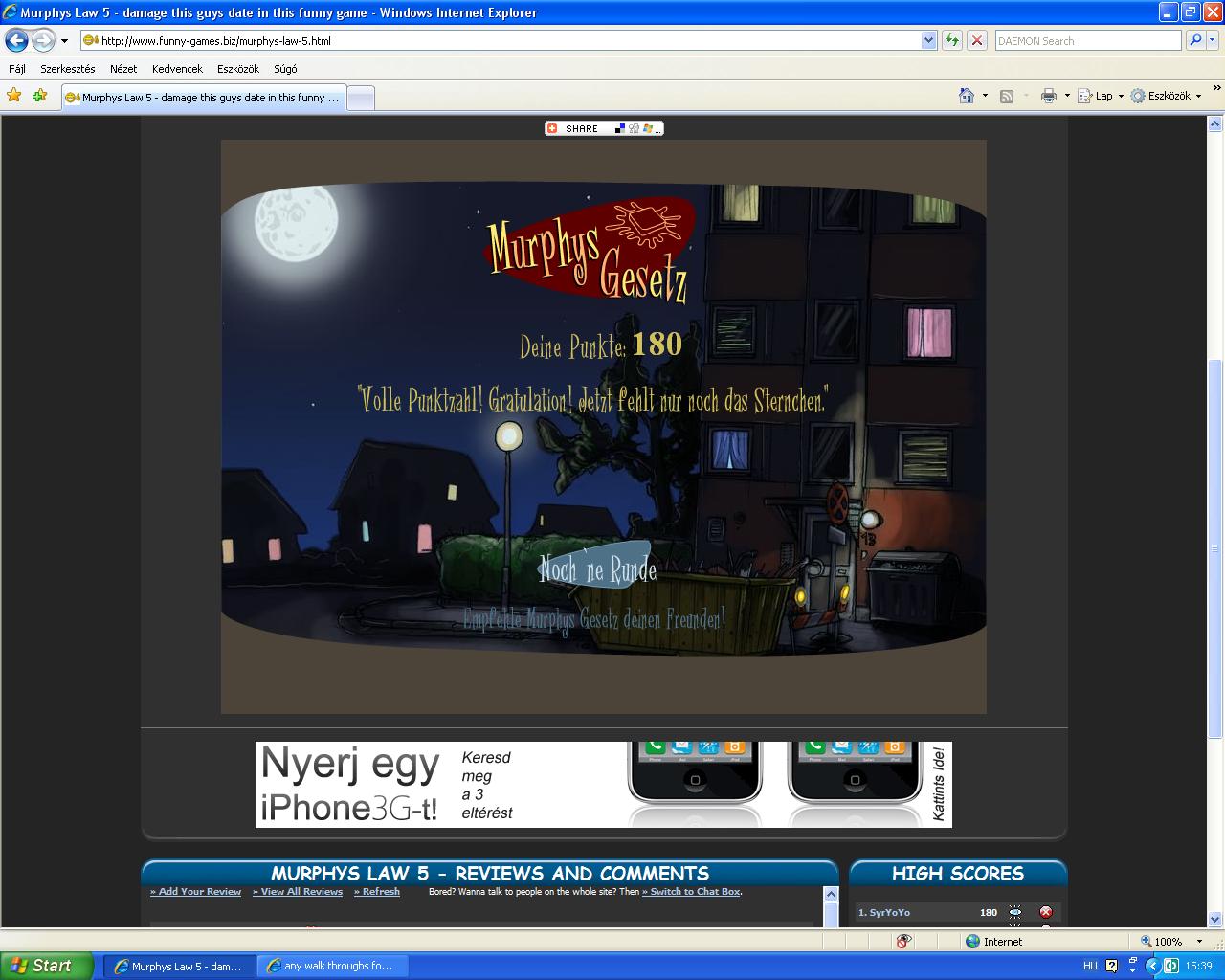Screen dimensions: 1225x980
Task: Click the red X icon beside the high score
Action: coord(1045,912)
